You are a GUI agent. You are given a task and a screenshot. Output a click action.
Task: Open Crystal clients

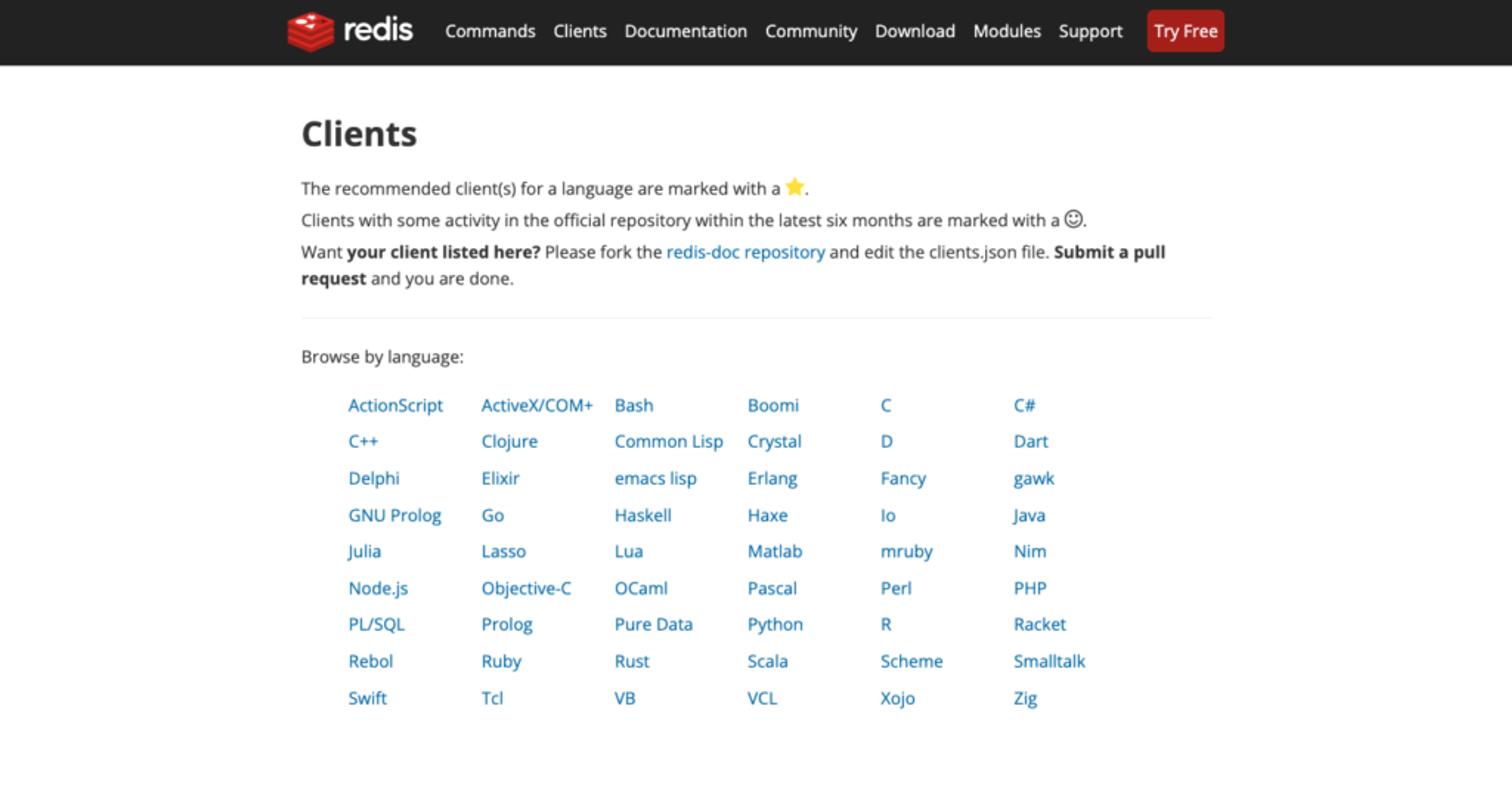pyautogui.click(x=774, y=441)
